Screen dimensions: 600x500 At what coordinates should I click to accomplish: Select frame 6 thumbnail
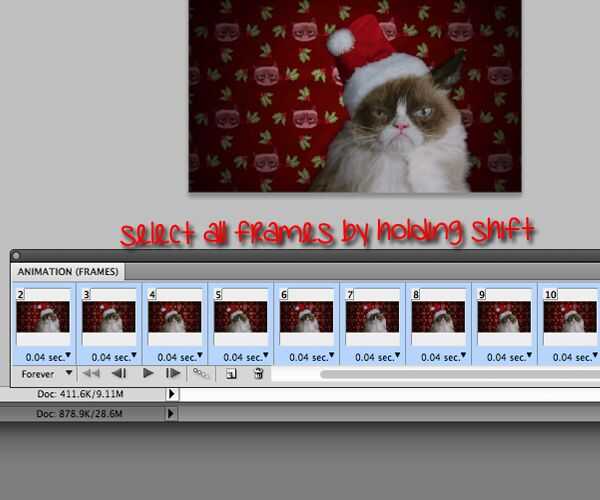pos(307,317)
